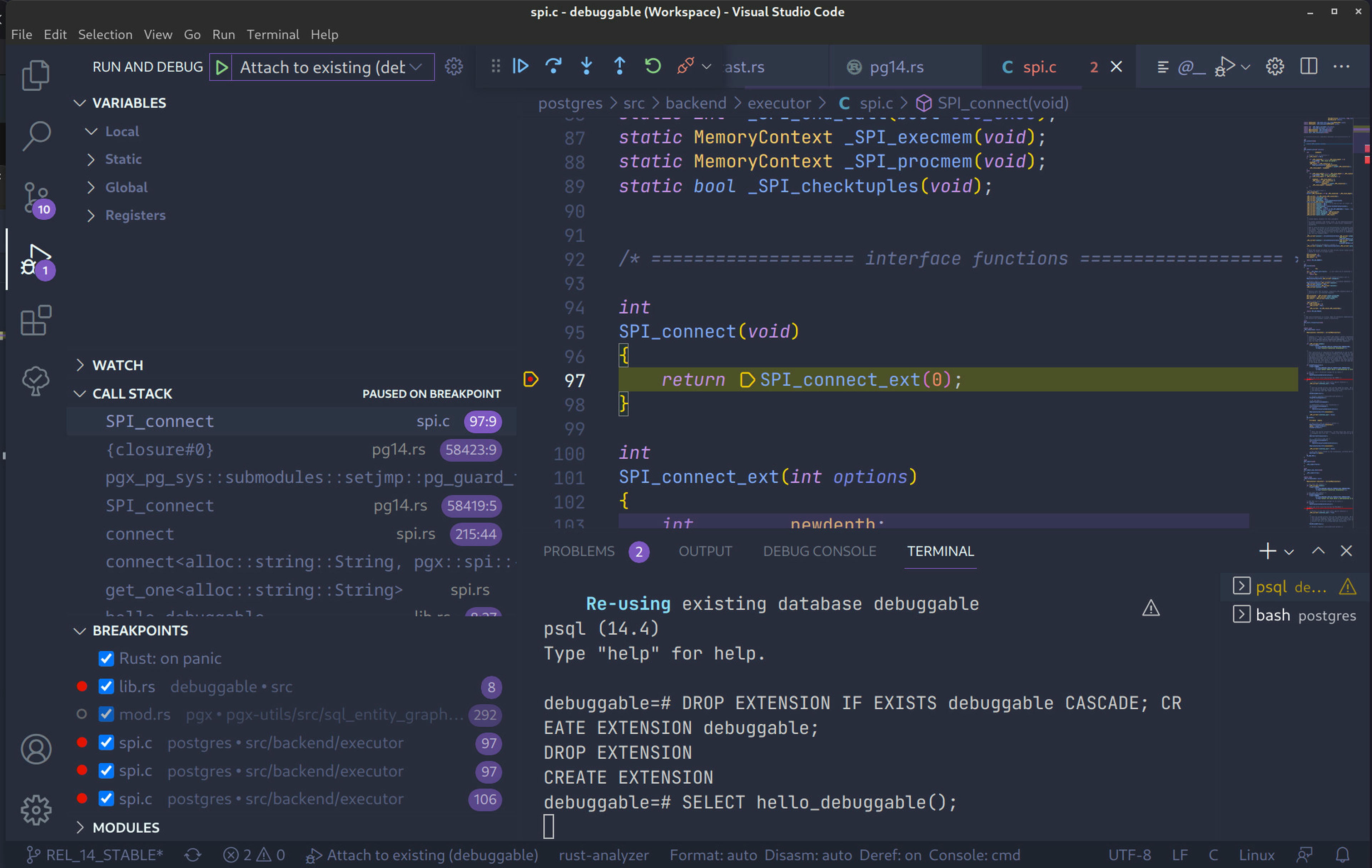Disable the lib.rs breakpoint checkbox
Viewport: 1372px width, 868px height.
point(106,686)
